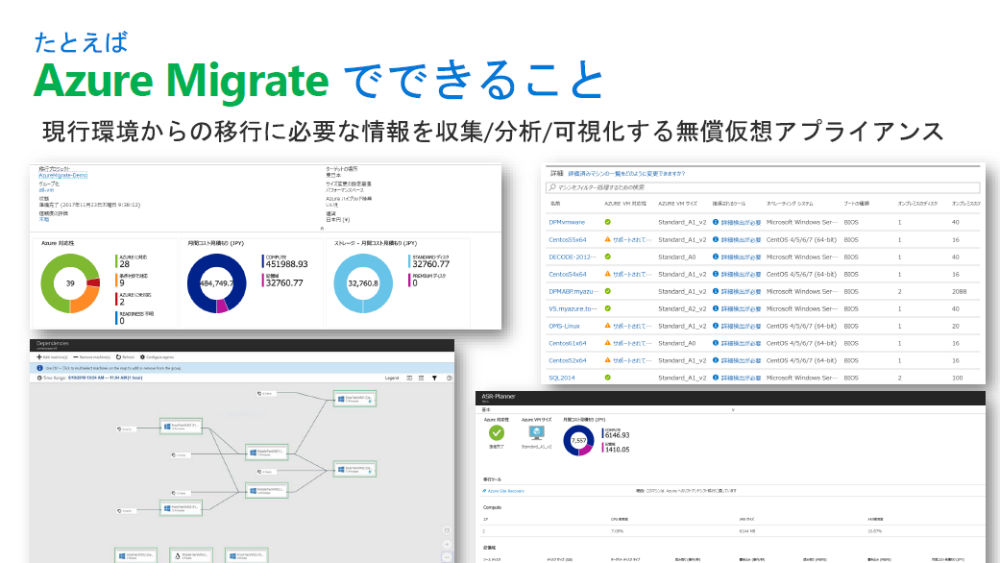
Task: Click the green readiness check in ASR-Planner
Action: 496,433
